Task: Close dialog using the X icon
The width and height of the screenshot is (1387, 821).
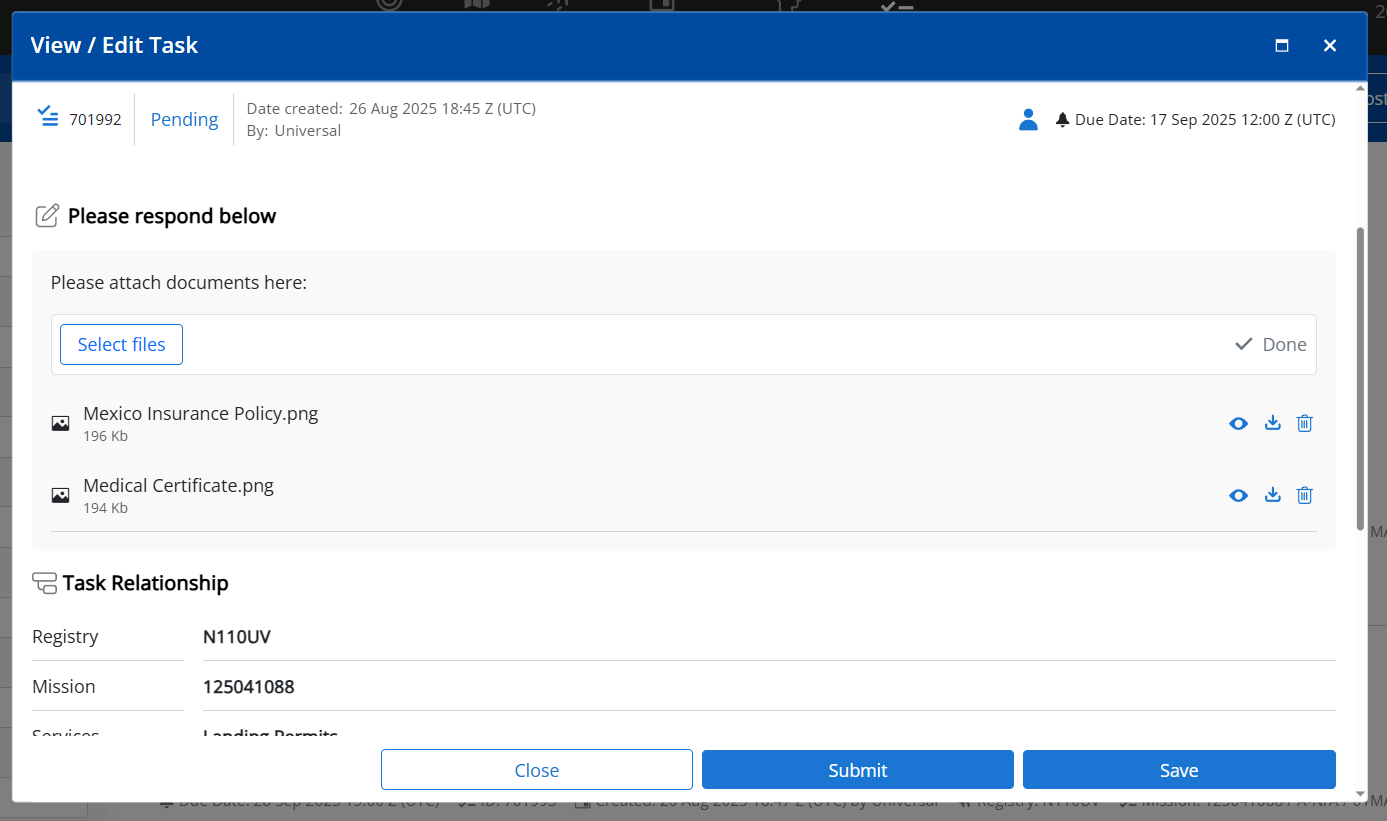Action: pyautogui.click(x=1330, y=45)
